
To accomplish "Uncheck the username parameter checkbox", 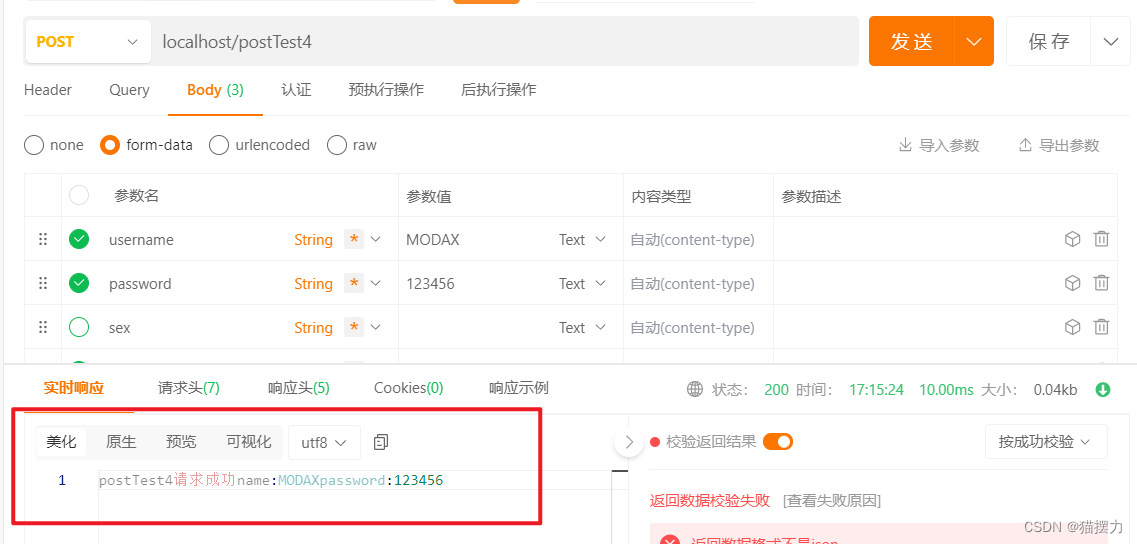I will [x=79, y=239].
